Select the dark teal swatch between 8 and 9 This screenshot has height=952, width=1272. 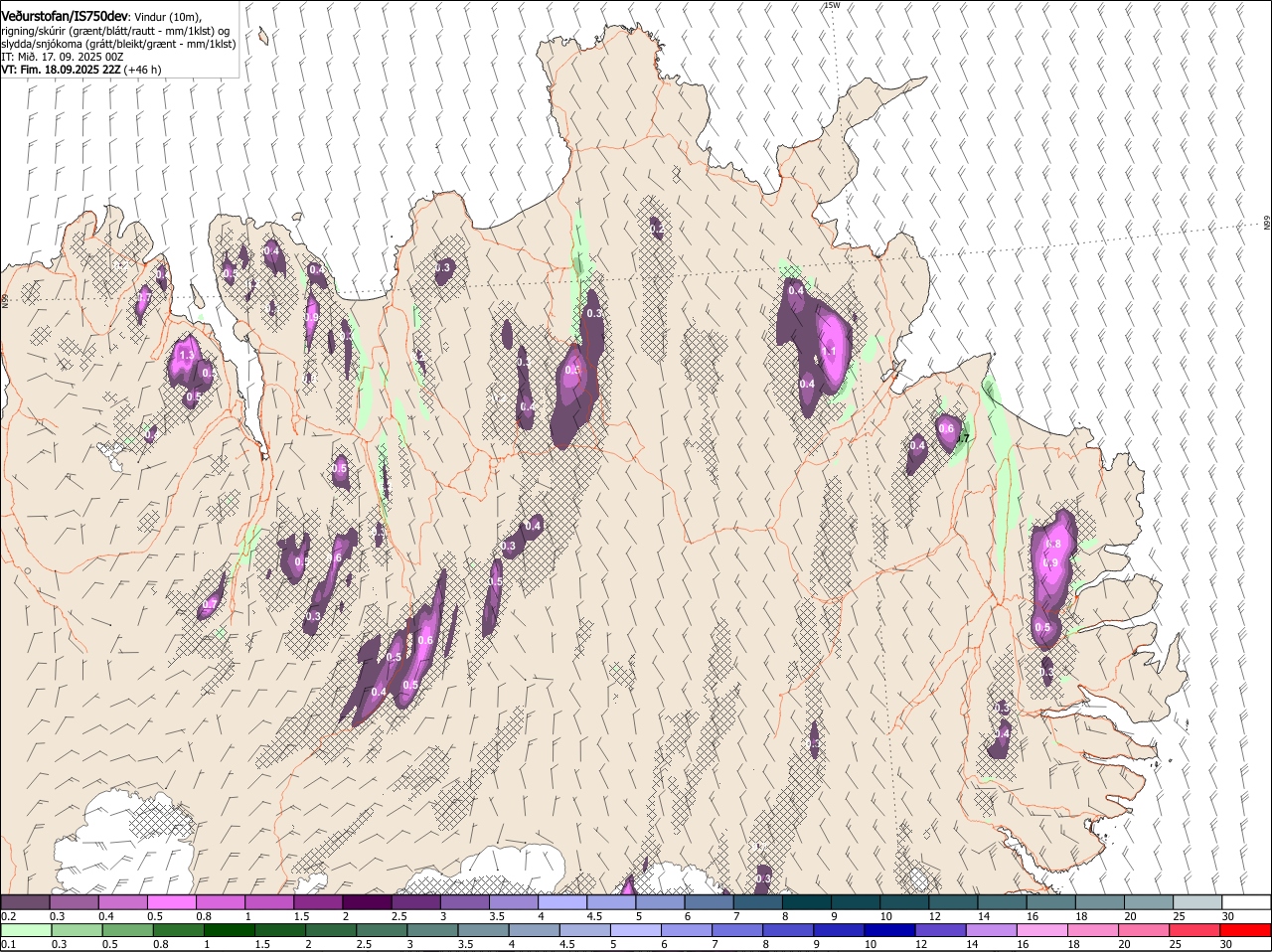806,901
